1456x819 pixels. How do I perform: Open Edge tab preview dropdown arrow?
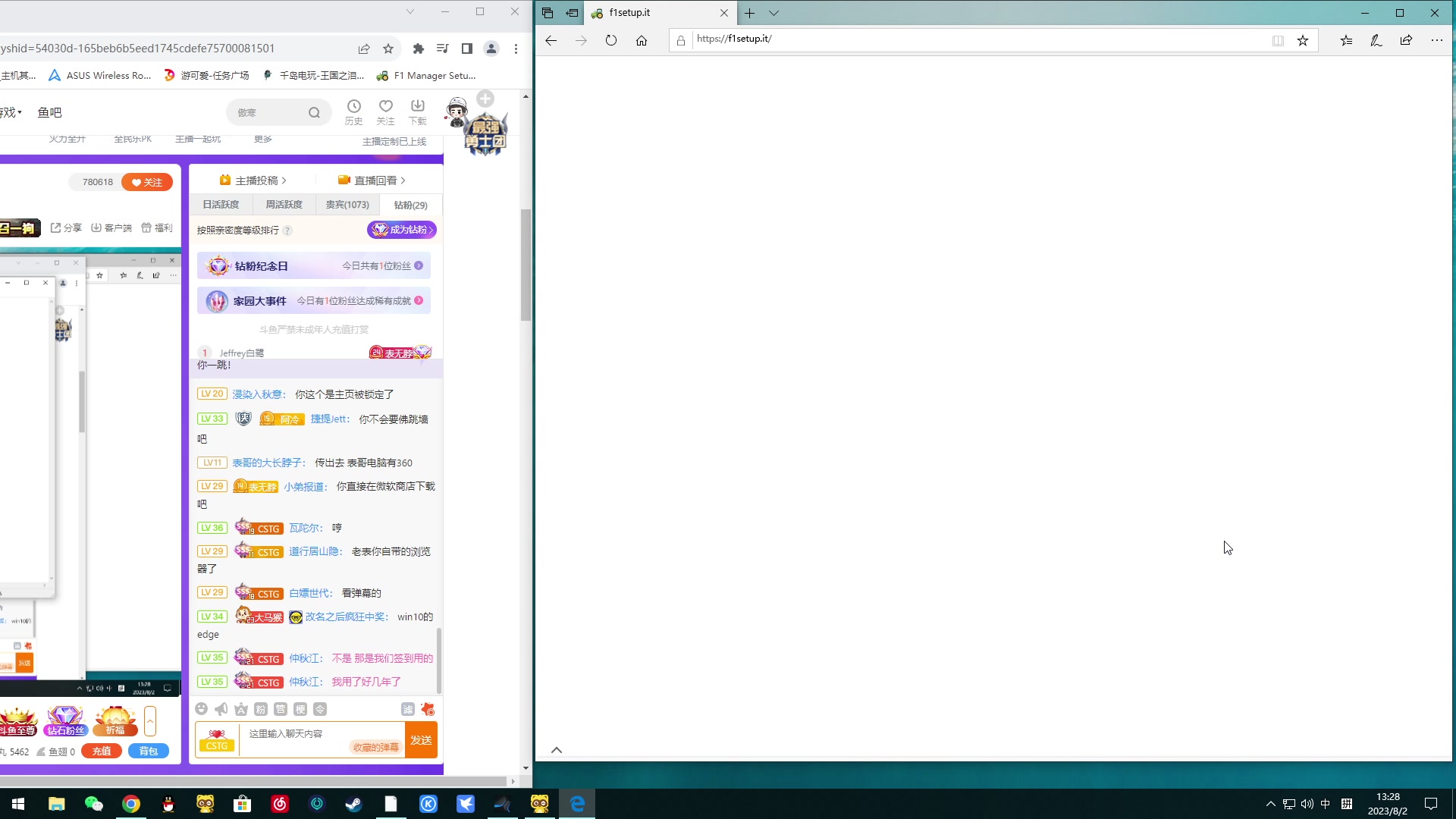(x=773, y=13)
